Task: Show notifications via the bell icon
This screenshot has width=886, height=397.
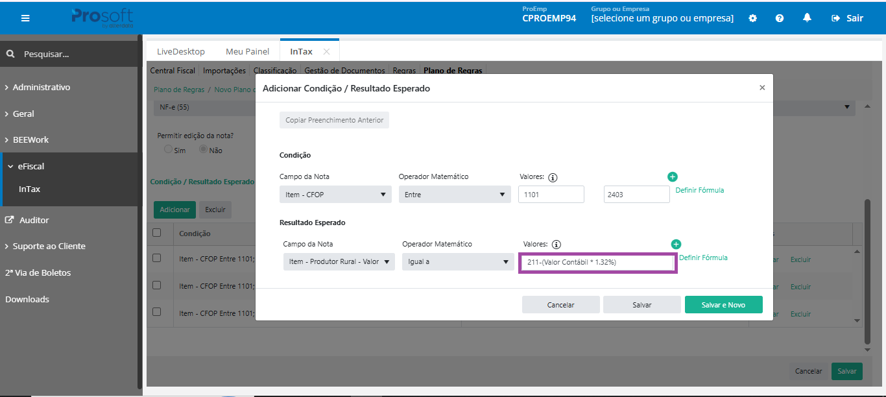Action: 807,18
